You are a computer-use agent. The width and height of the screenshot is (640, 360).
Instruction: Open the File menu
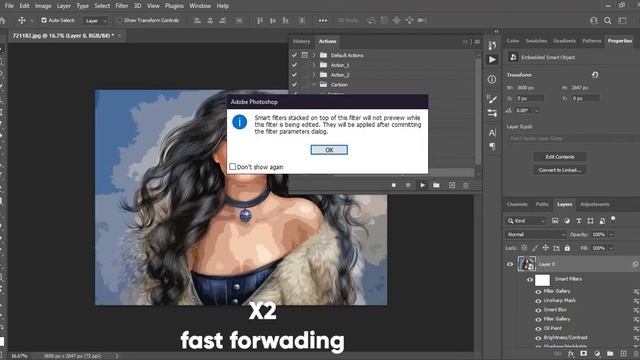coord(9,6)
